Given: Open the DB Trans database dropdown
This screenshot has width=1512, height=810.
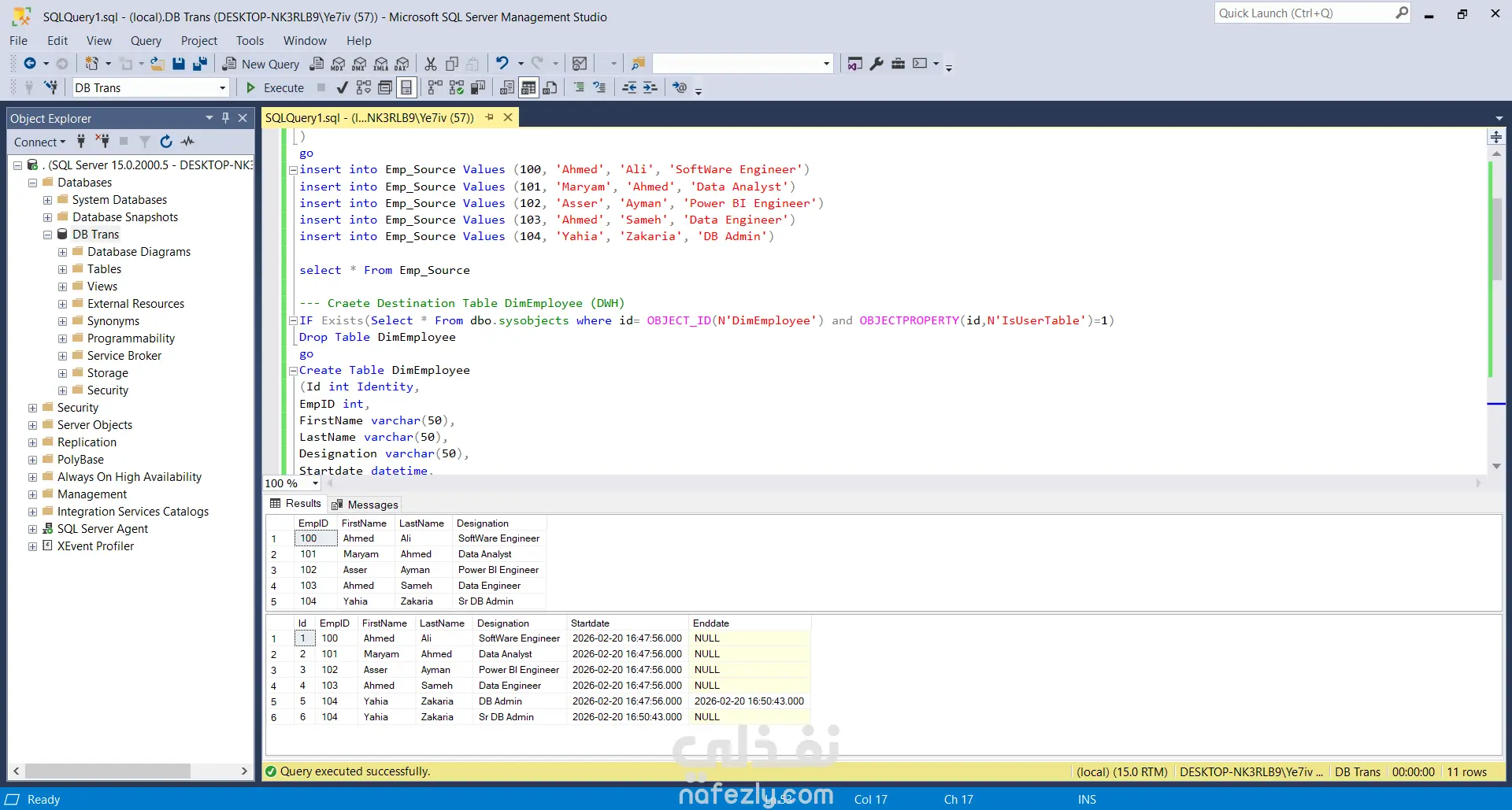Looking at the screenshot, I should click(222, 88).
